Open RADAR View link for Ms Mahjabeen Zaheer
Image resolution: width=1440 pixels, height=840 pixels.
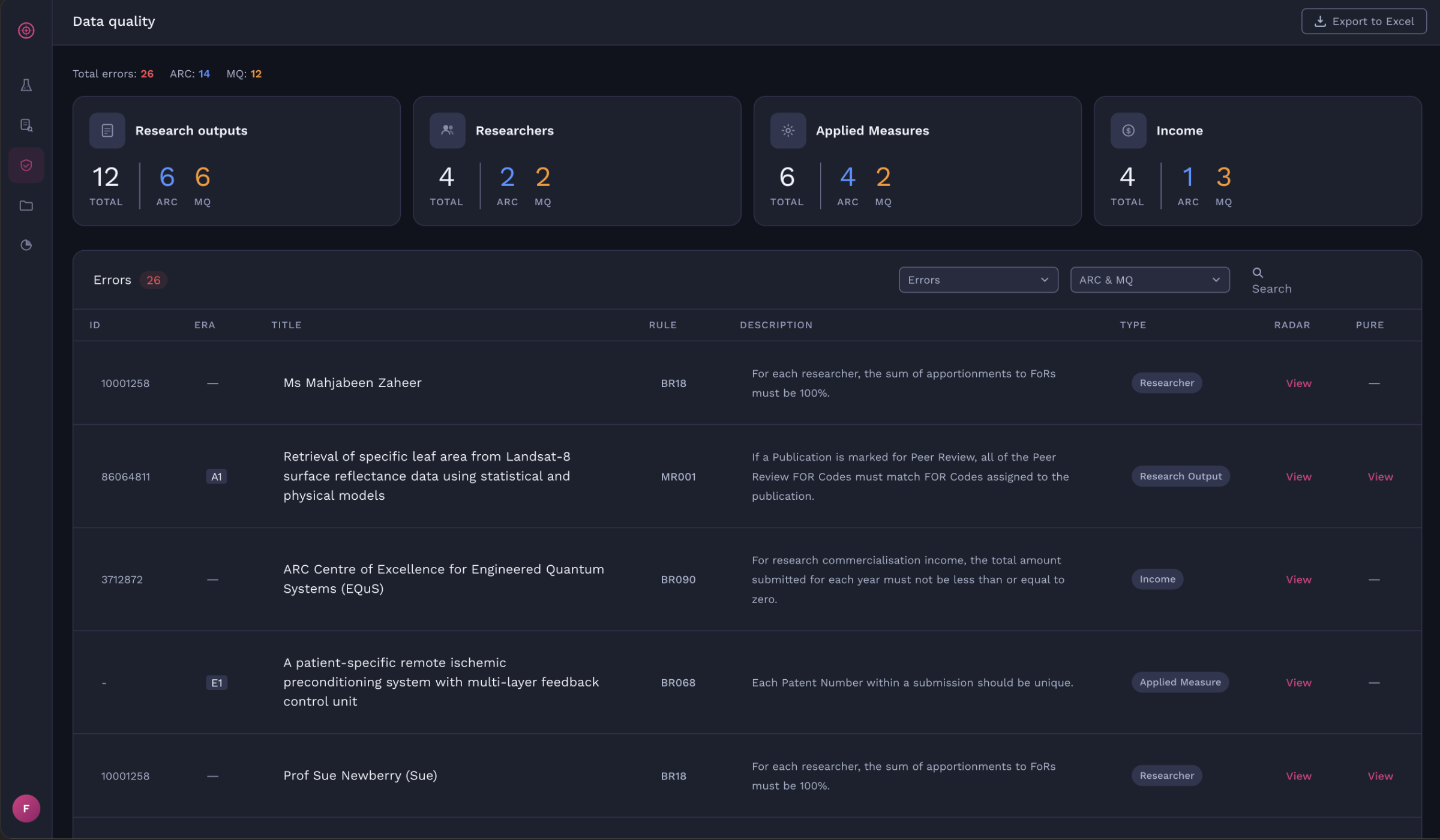pyautogui.click(x=1298, y=383)
